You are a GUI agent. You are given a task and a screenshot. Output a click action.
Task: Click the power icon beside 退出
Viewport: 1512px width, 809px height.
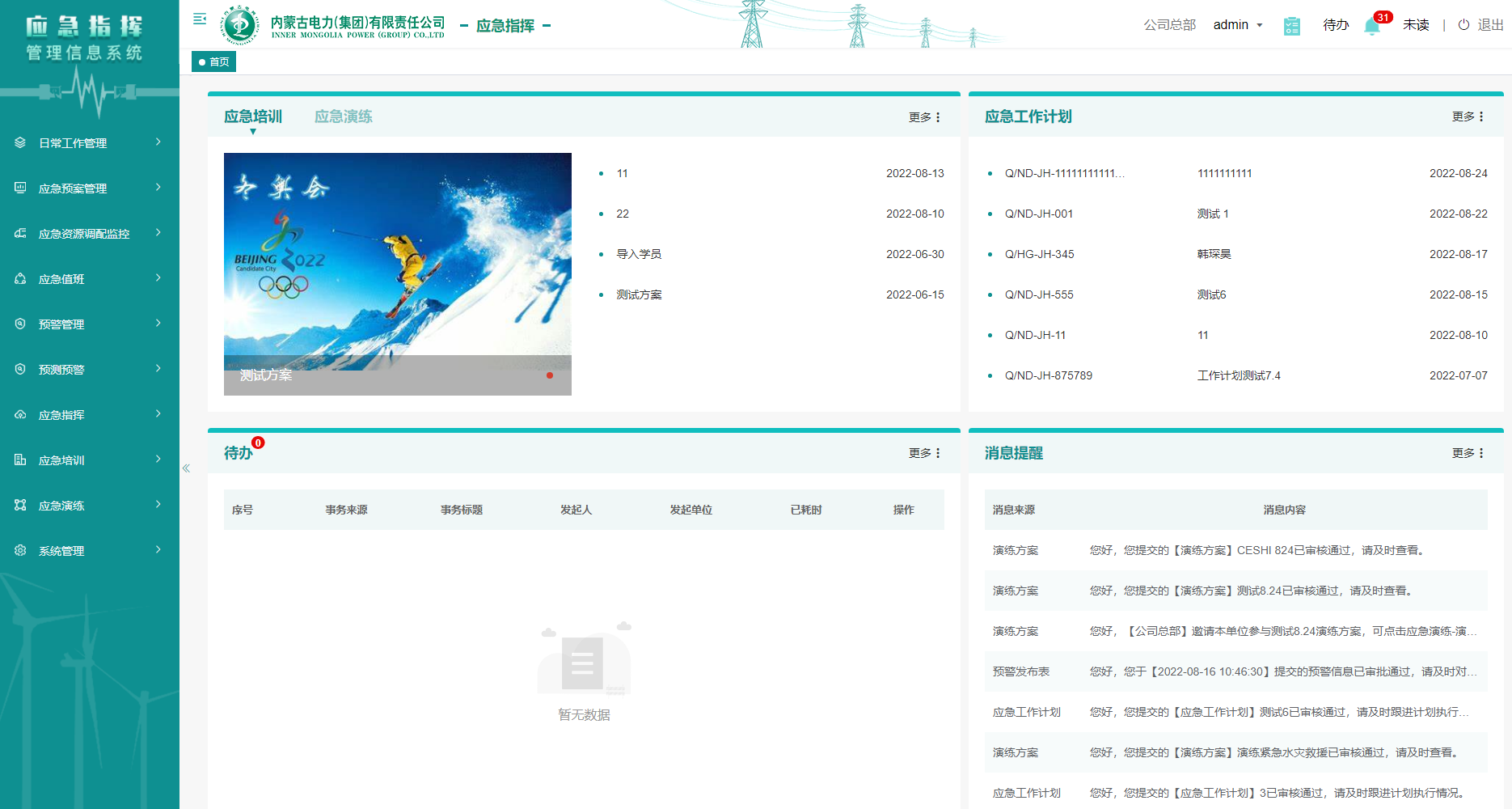pyautogui.click(x=1463, y=25)
